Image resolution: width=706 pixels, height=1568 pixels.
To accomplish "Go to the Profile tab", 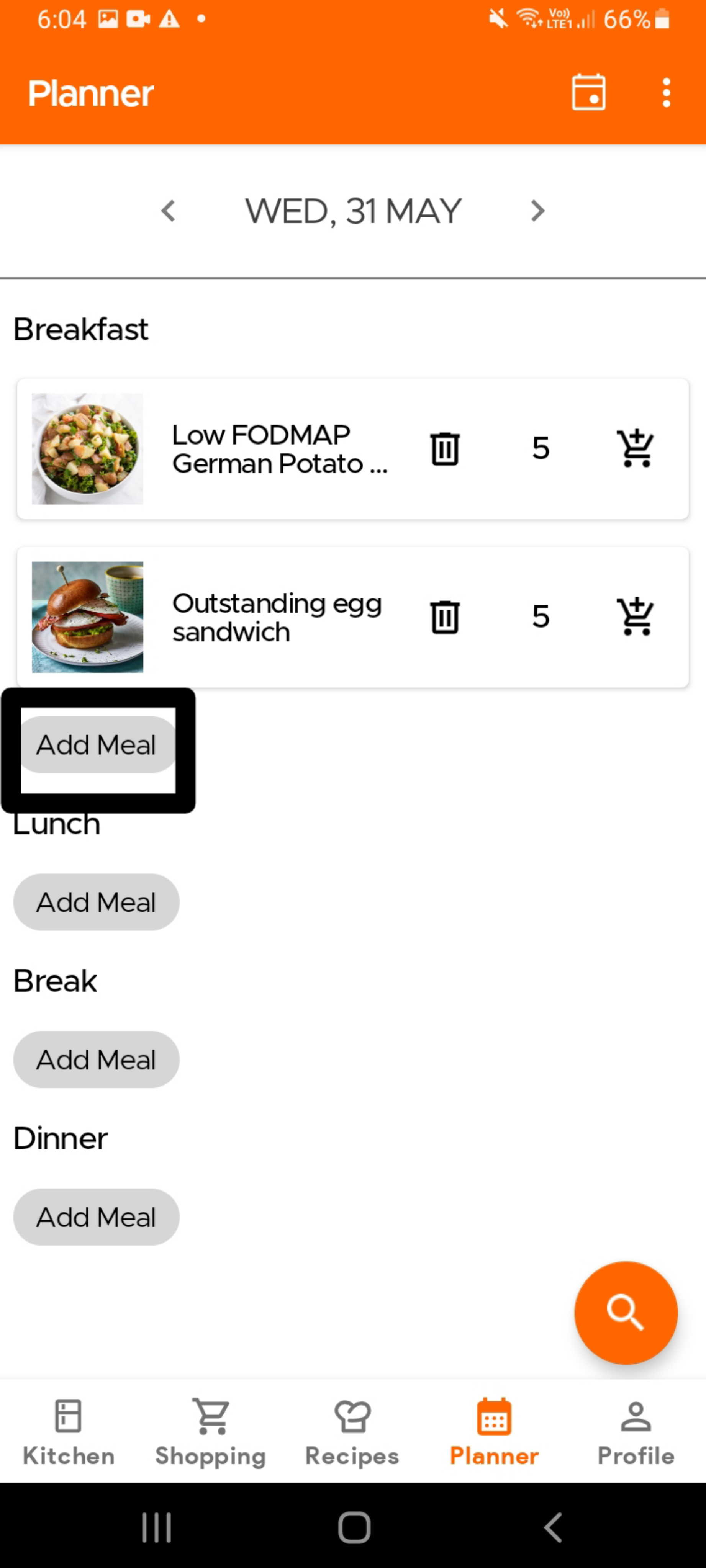I will click(636, 1431).
